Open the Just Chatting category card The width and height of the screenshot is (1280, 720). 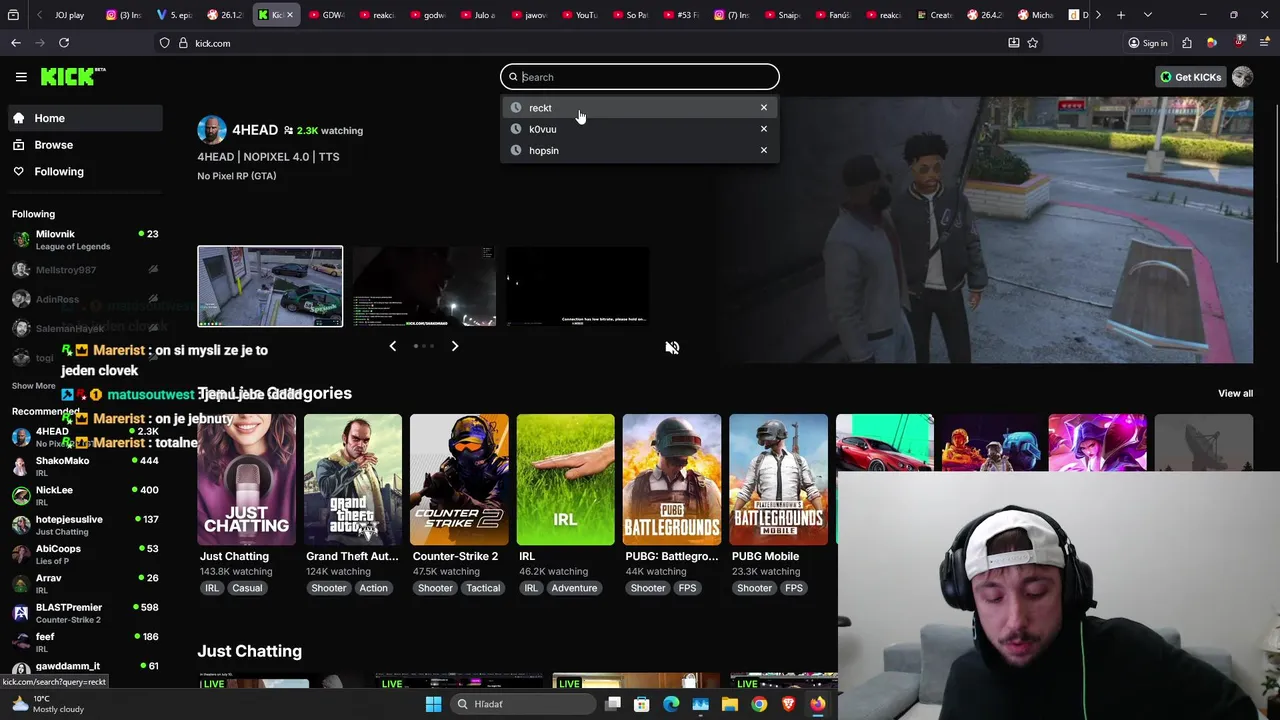[246, 480]
